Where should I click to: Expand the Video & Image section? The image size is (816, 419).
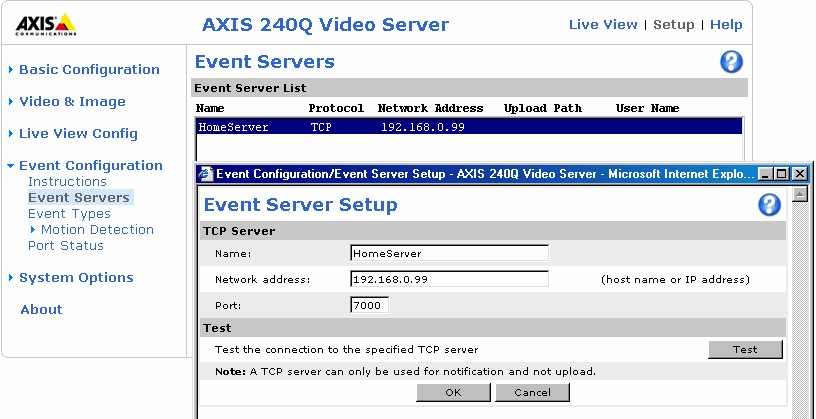[71, 102]
